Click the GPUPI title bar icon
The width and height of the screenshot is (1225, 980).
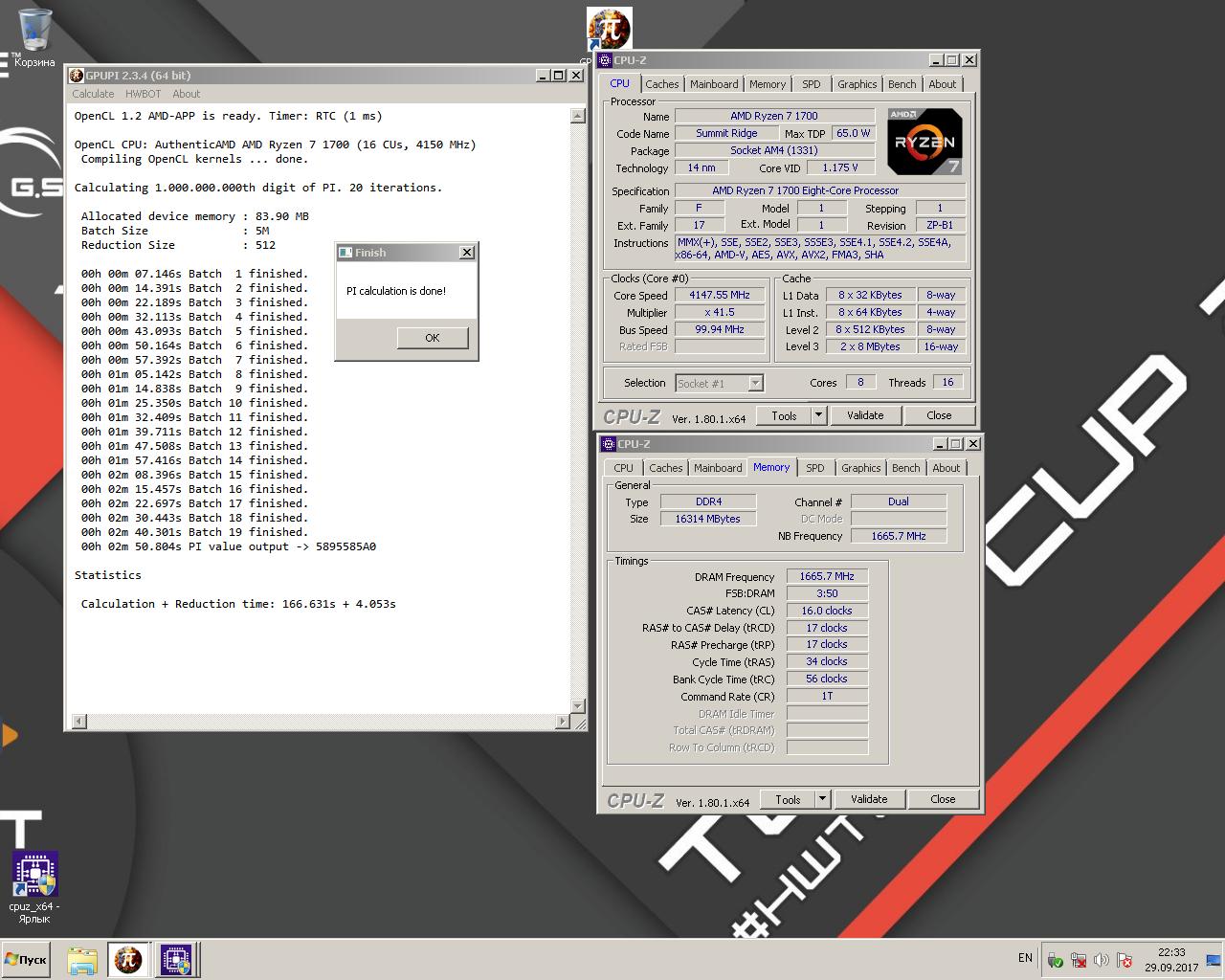click(x=77, y=76)
